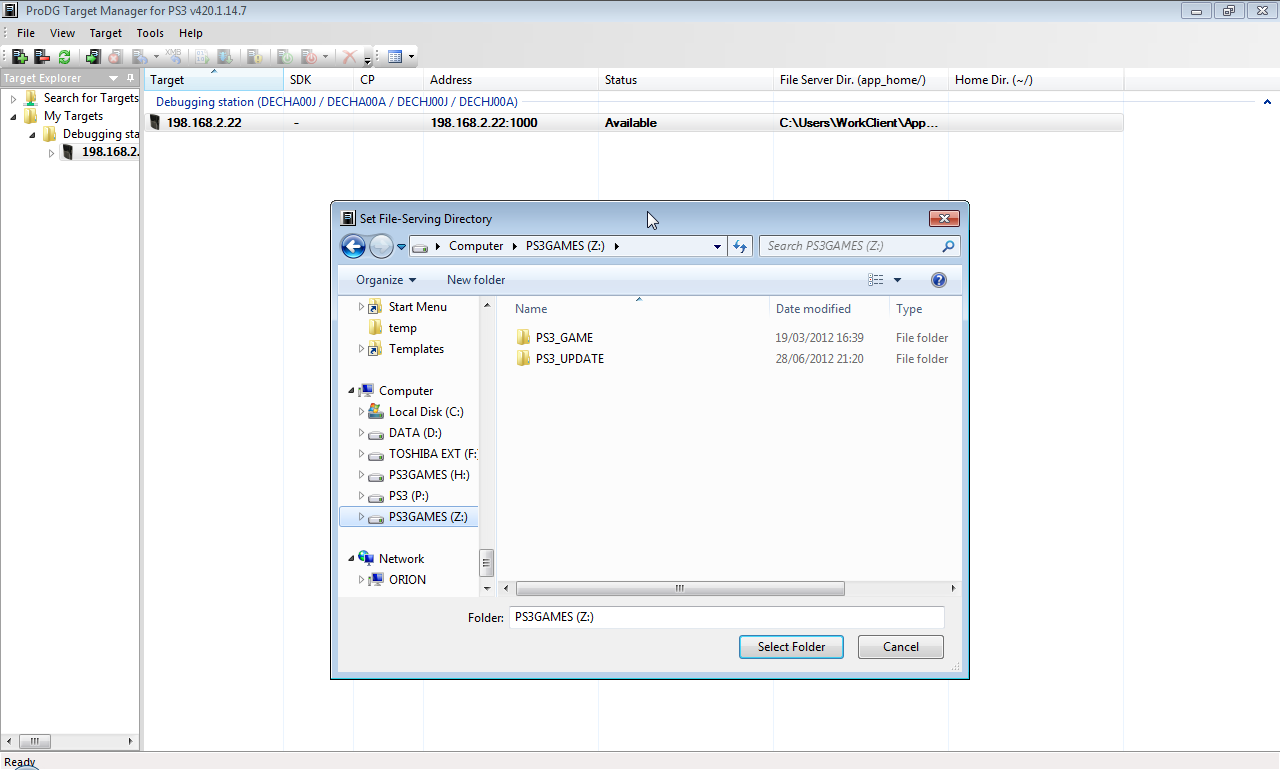1280x770 pixels.
Task: Select the 198.168.2.22 row in the target list
Action: tap(634, 123)
